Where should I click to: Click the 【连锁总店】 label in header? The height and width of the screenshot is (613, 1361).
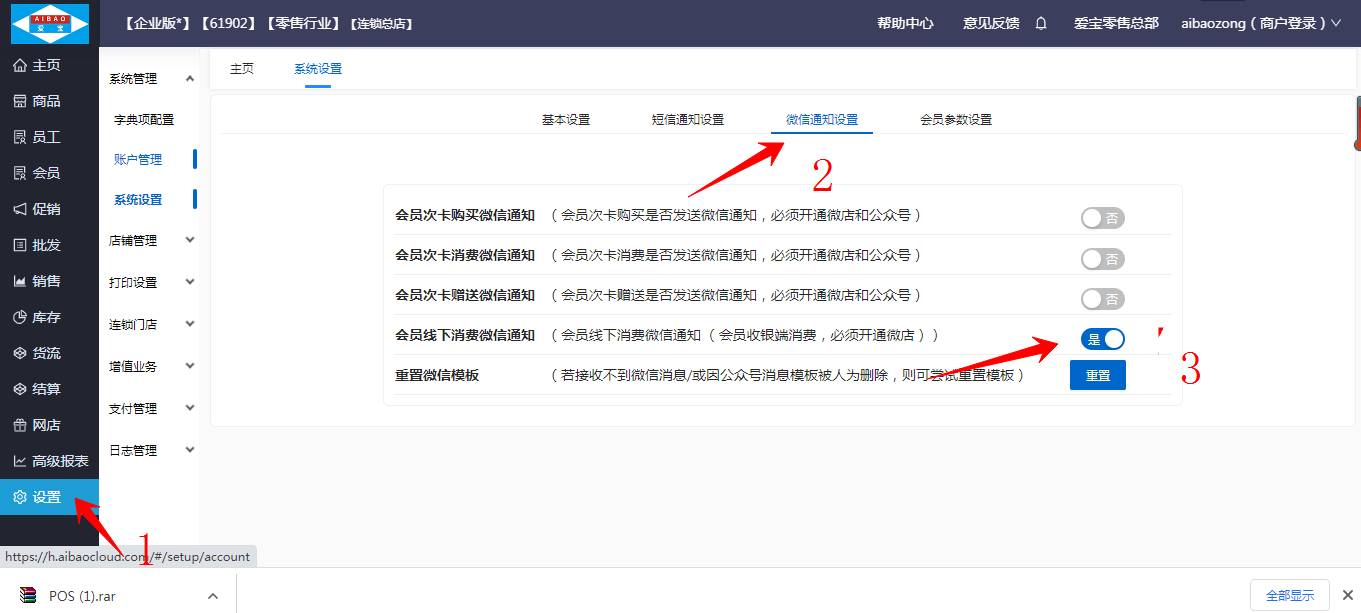382,23
